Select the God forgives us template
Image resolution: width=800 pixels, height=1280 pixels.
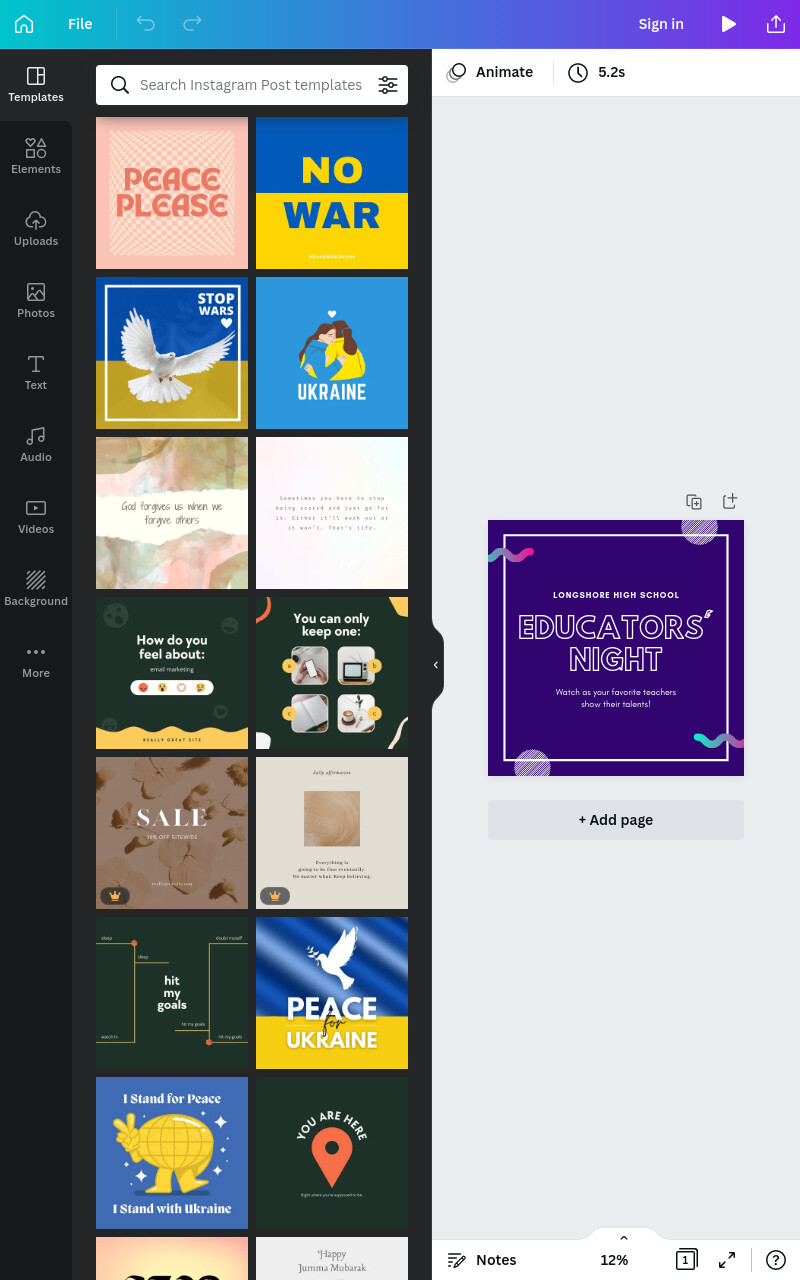point(172,513)
